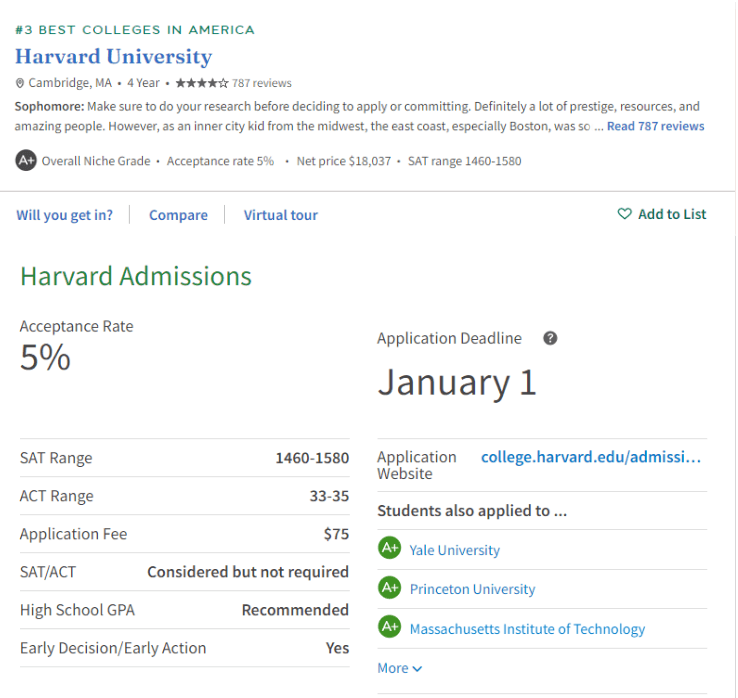Image resolution: width=738 pixels, height=698 pixels.
Task: Click the Sophomore review excerpt text
Action: tap(359, 116)
